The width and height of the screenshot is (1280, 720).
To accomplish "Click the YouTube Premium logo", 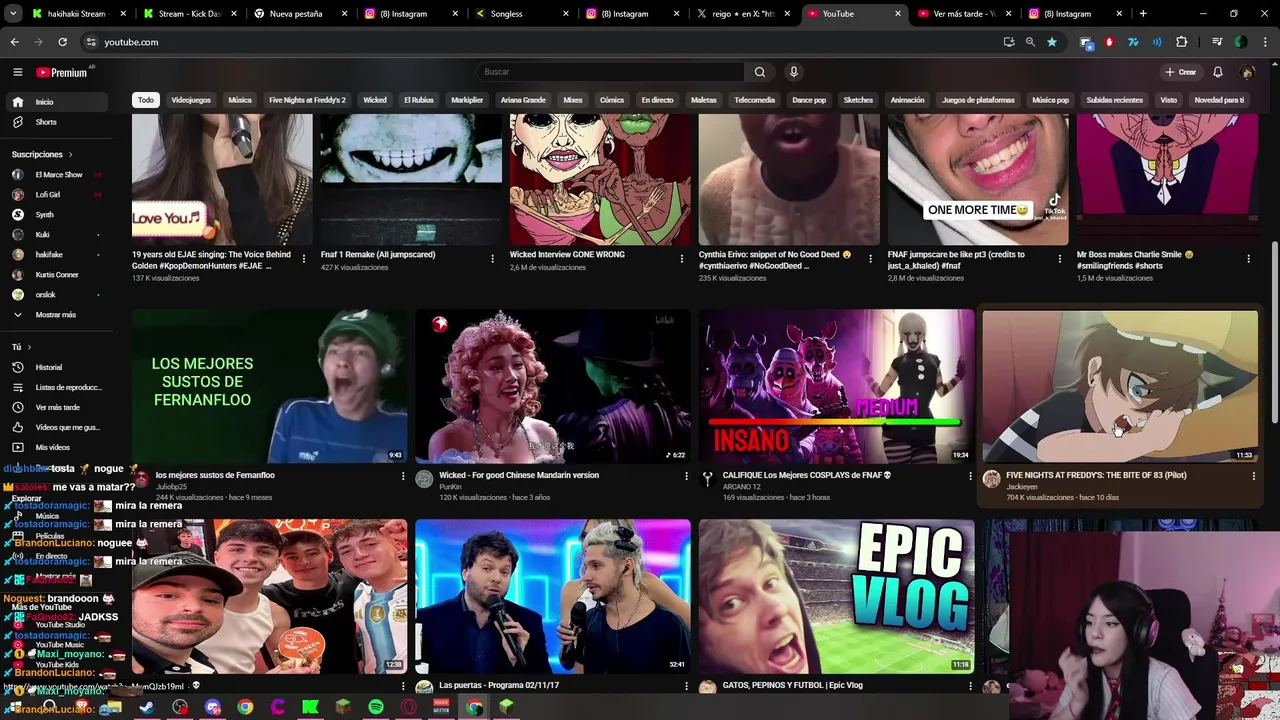I will click(62, 72).
